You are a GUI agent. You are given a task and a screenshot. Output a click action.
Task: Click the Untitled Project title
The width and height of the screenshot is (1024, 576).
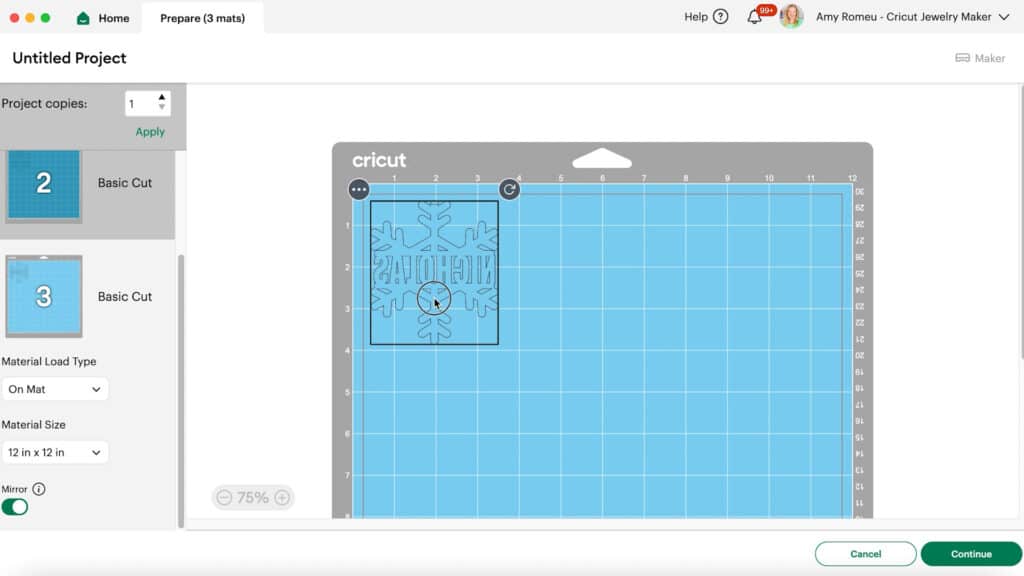[x=69, y=58]
